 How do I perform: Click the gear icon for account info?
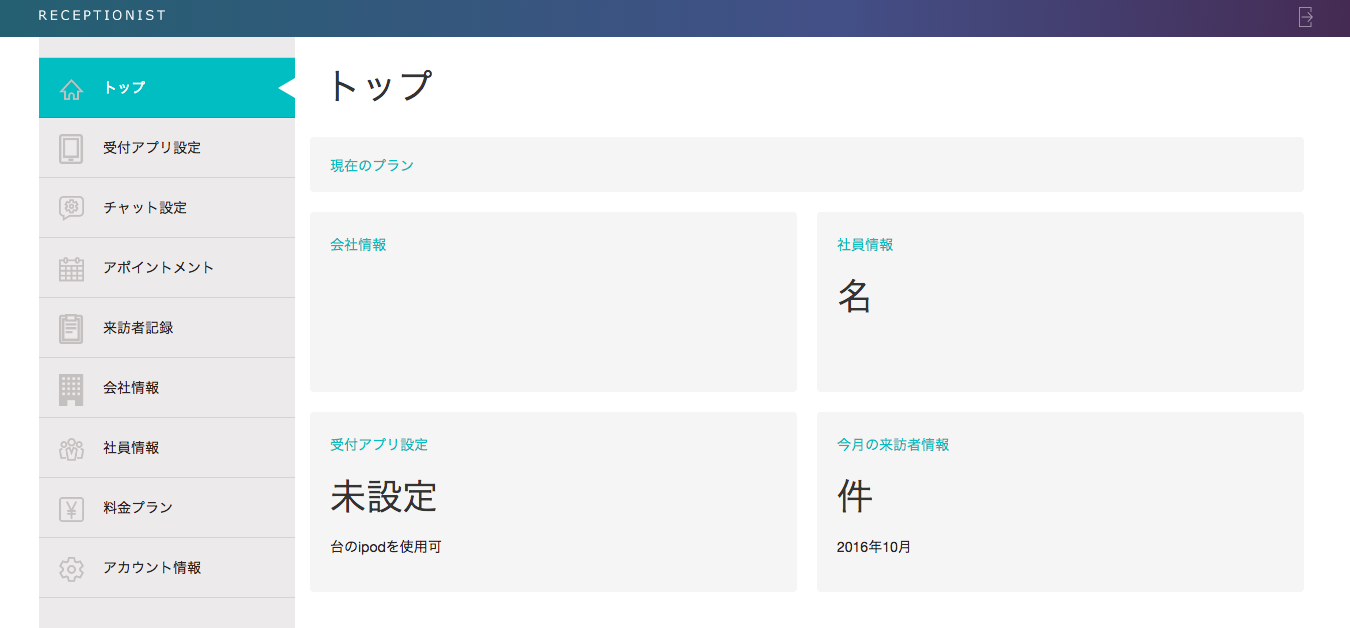pos(71,569)
